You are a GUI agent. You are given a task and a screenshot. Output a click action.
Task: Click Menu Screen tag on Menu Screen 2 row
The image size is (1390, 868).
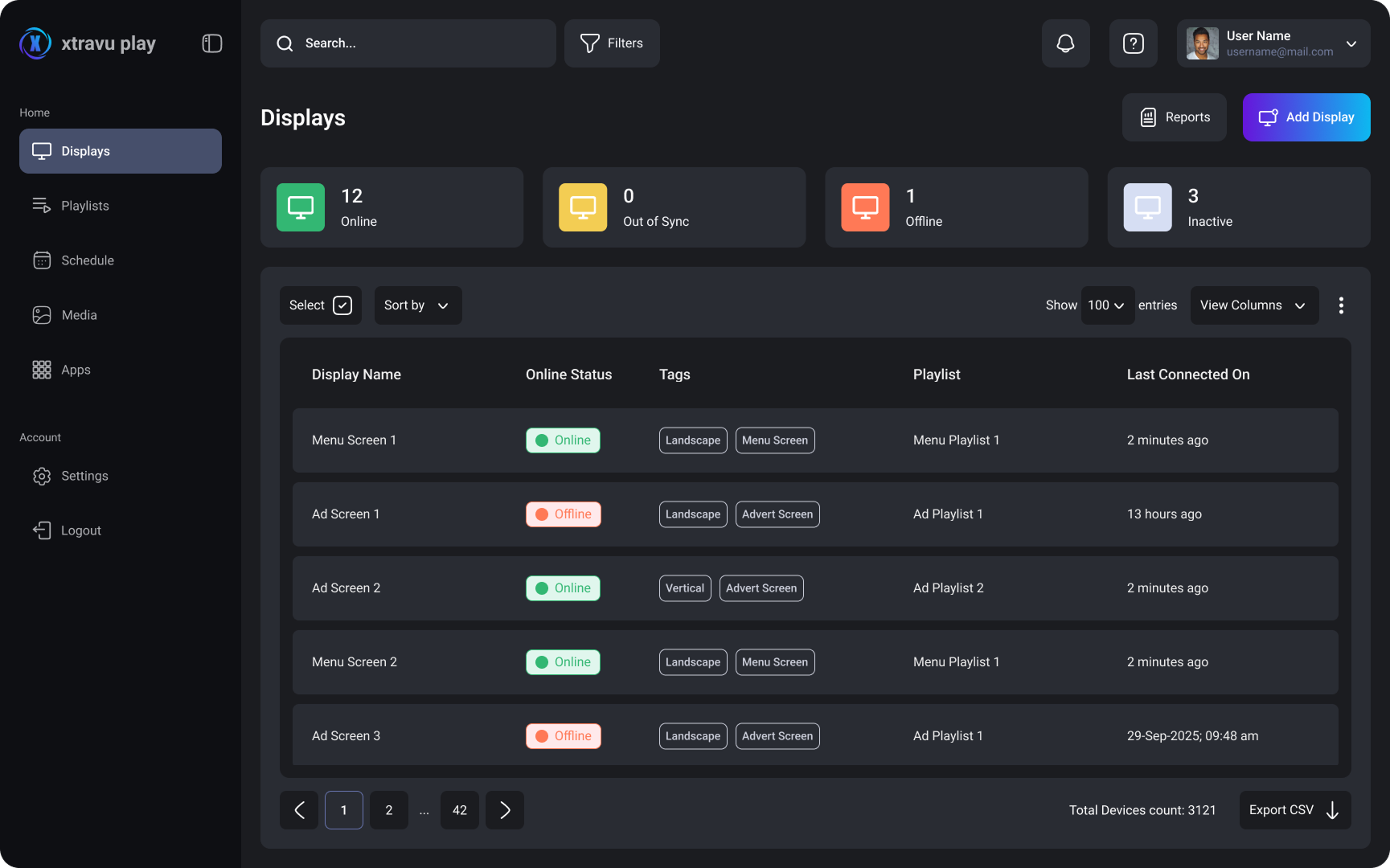point(775,662)
